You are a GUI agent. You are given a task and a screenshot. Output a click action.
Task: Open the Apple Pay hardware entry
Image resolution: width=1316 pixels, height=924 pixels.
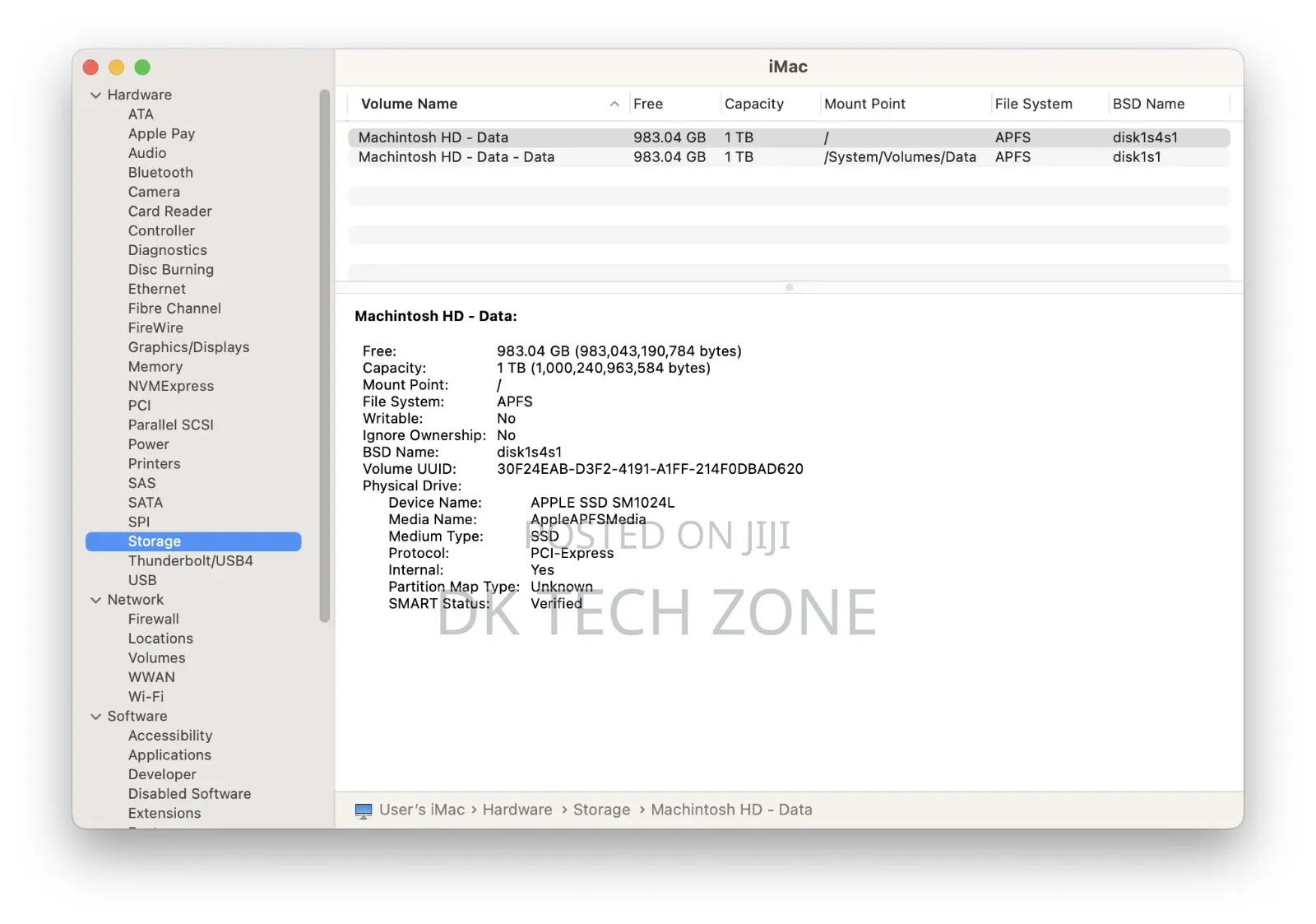161,133
